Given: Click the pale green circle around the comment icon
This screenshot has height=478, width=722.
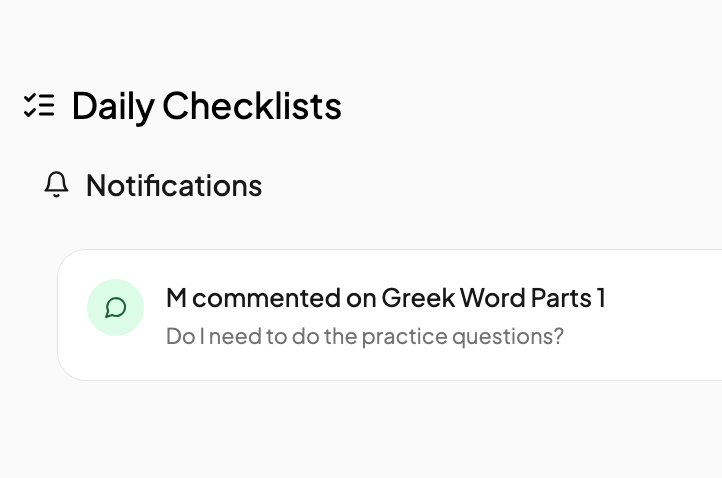Looking at the screenshot, I should [x=101, y=293].
